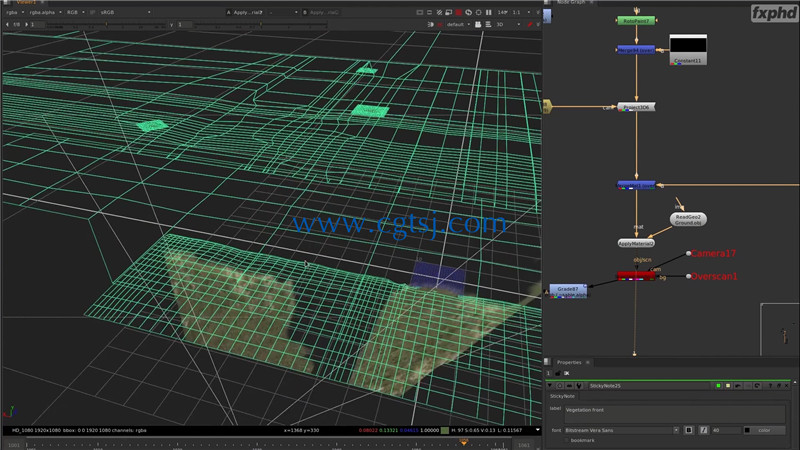Click the red clipping warning icon in the viewer toolbar
This screenshot has width=800, height=450.
(x=459, y=12)
